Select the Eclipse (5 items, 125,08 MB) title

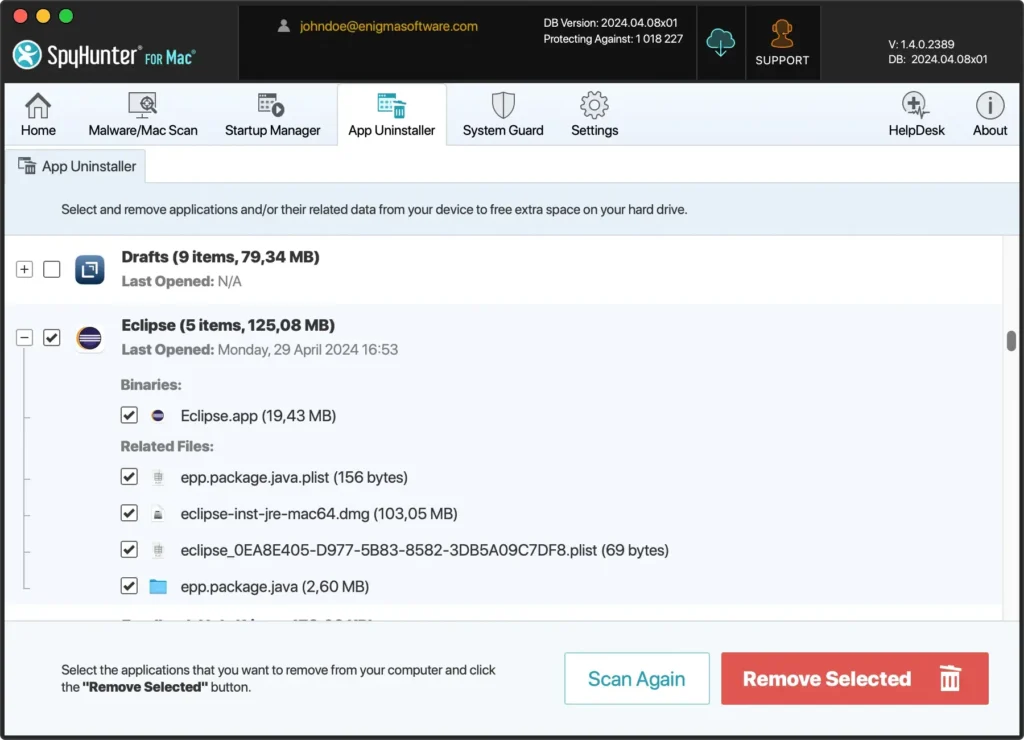(228, 325)
